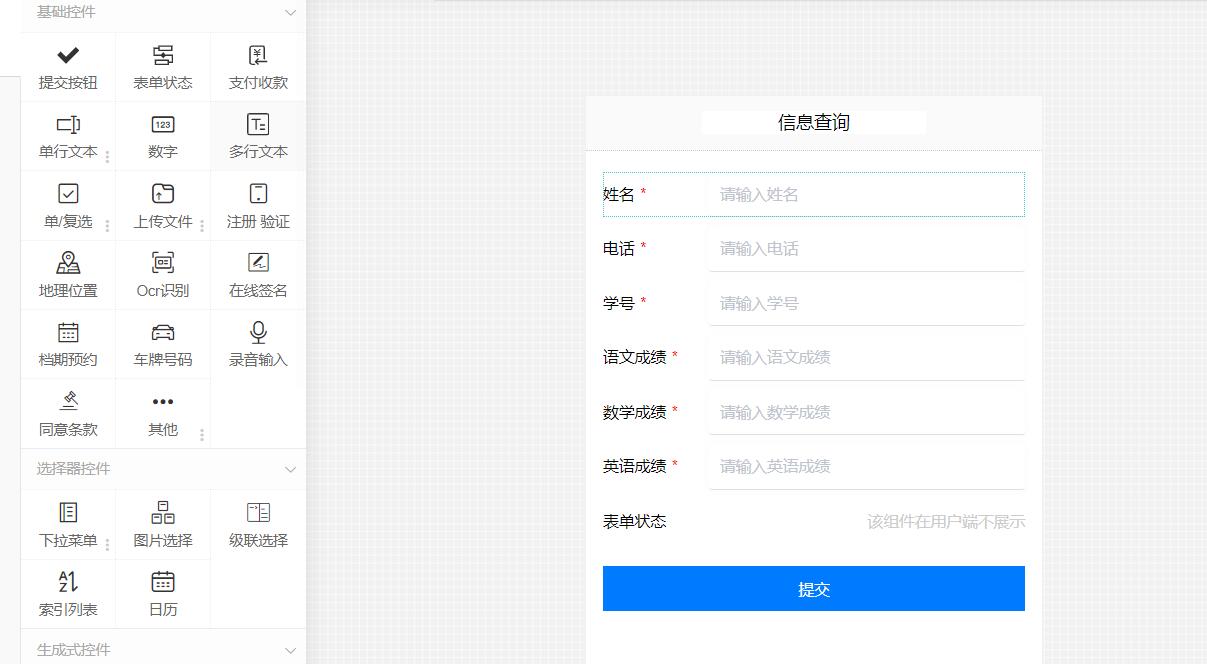Open more options dots beside 上传文件

coord(202,226)
